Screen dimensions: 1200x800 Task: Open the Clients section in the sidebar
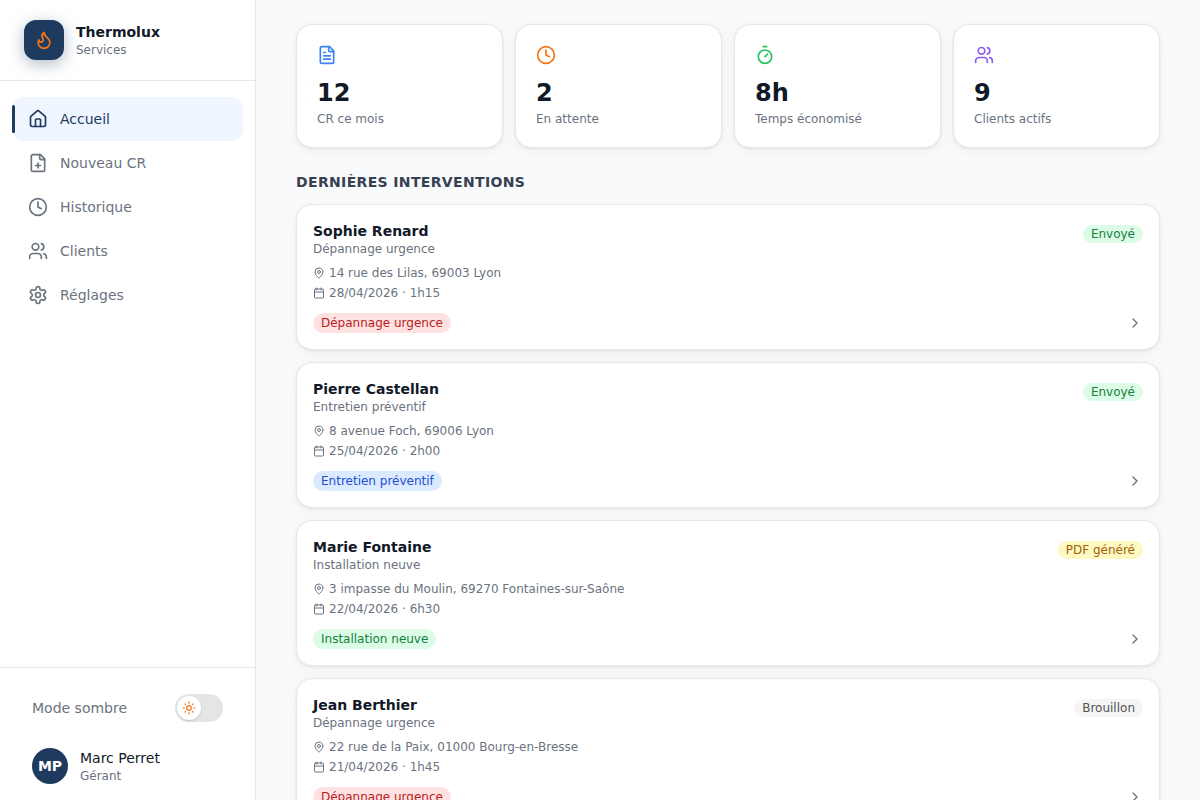pyautogui.click(x=127, y=251)
